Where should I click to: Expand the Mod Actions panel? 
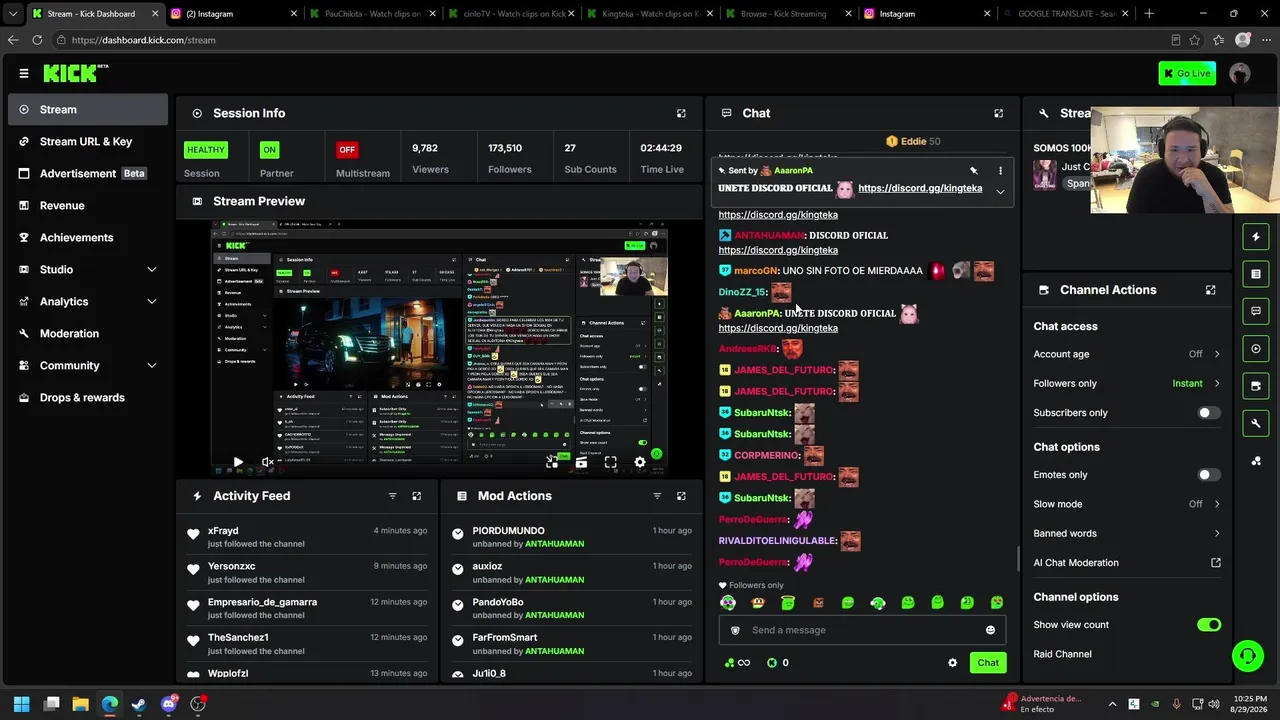click(x=681, y=496)
